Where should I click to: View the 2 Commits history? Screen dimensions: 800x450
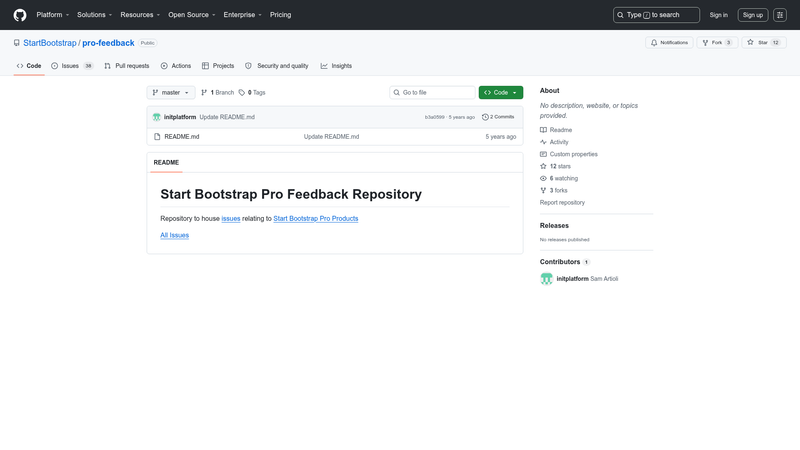tap(498, 117)
